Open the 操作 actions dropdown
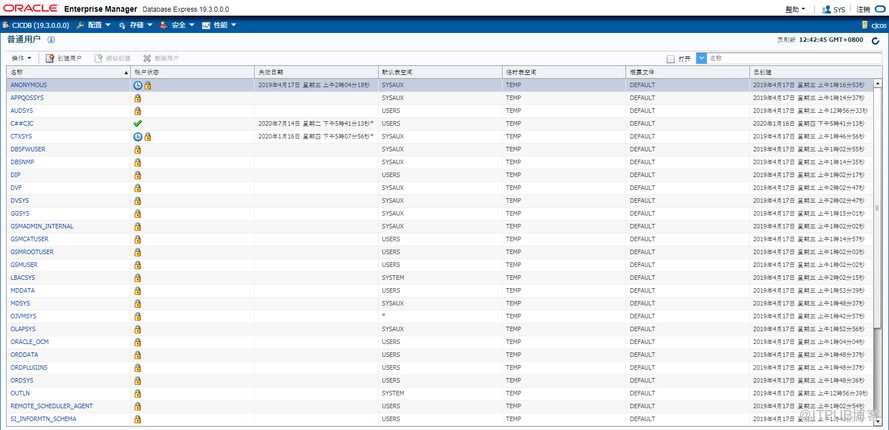 tap(21, 58)
